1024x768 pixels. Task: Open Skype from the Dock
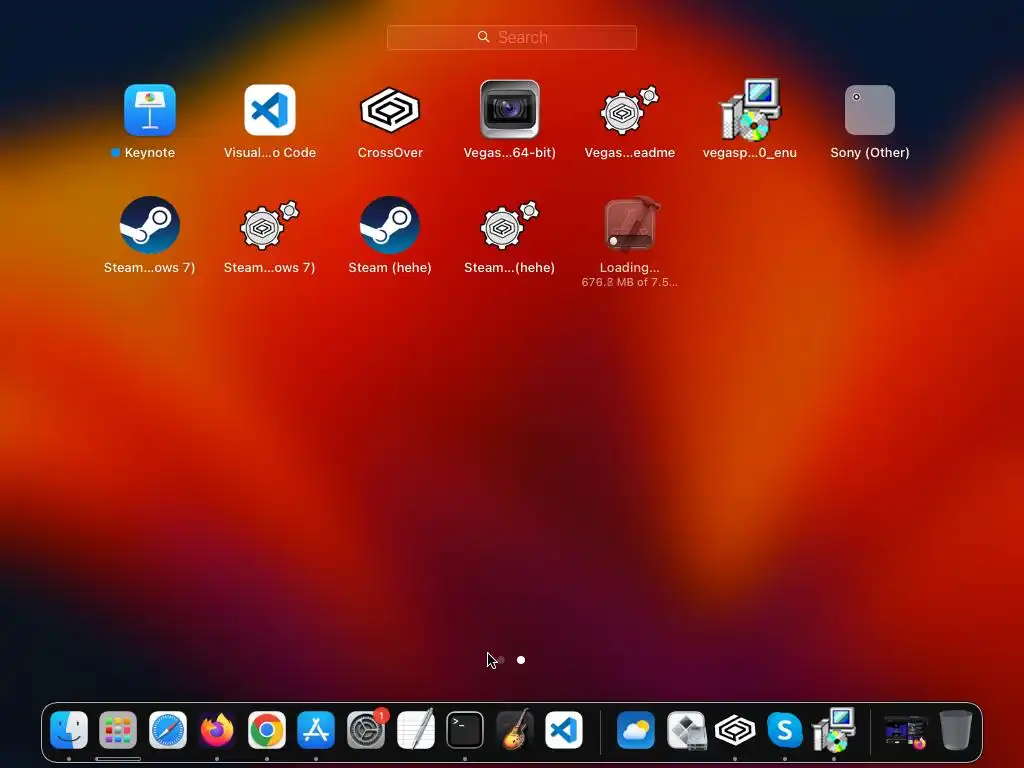click(x=784, y=729)
